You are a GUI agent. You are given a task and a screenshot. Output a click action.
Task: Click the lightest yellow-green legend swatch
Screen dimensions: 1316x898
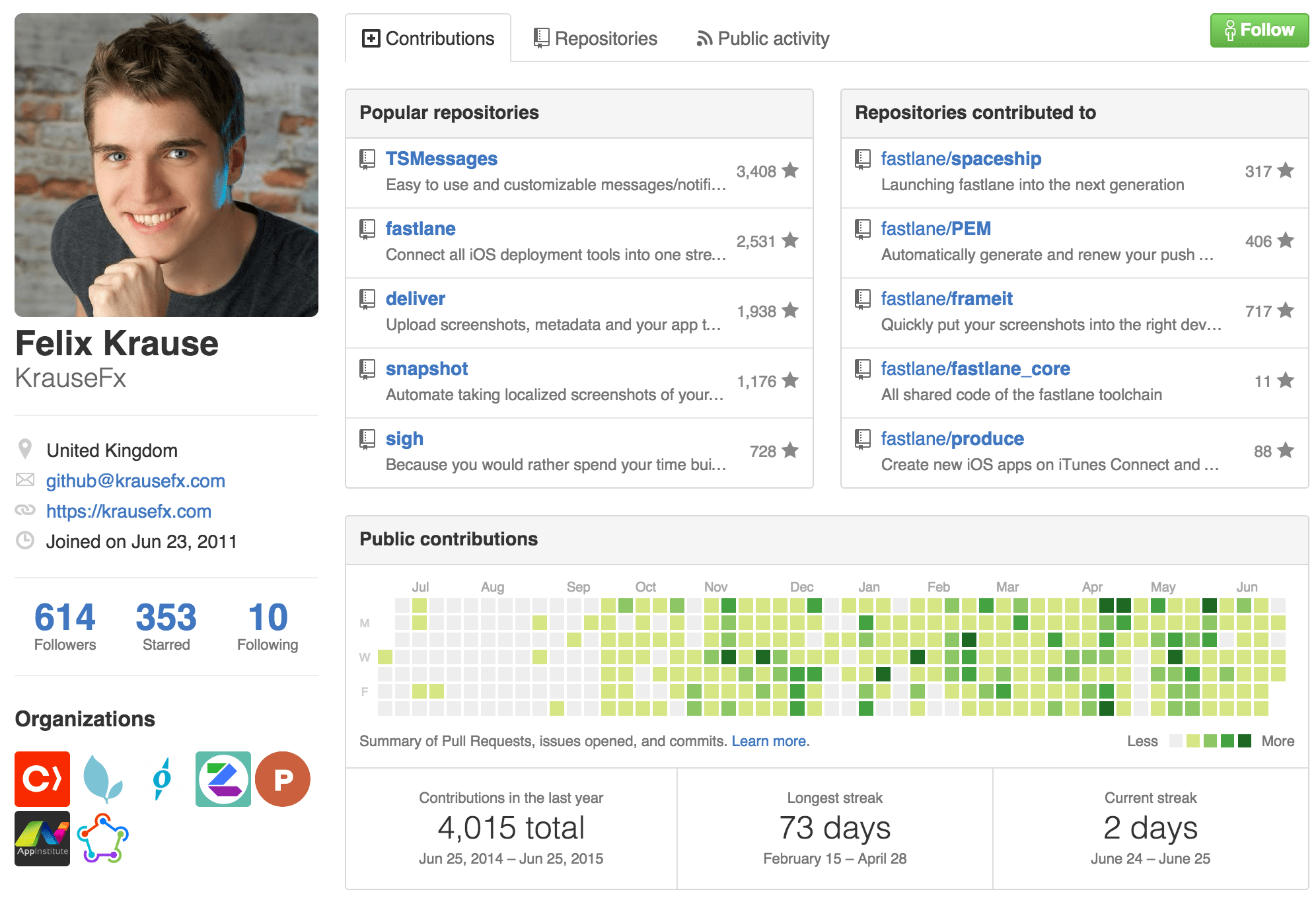(x=1193, y=741)
